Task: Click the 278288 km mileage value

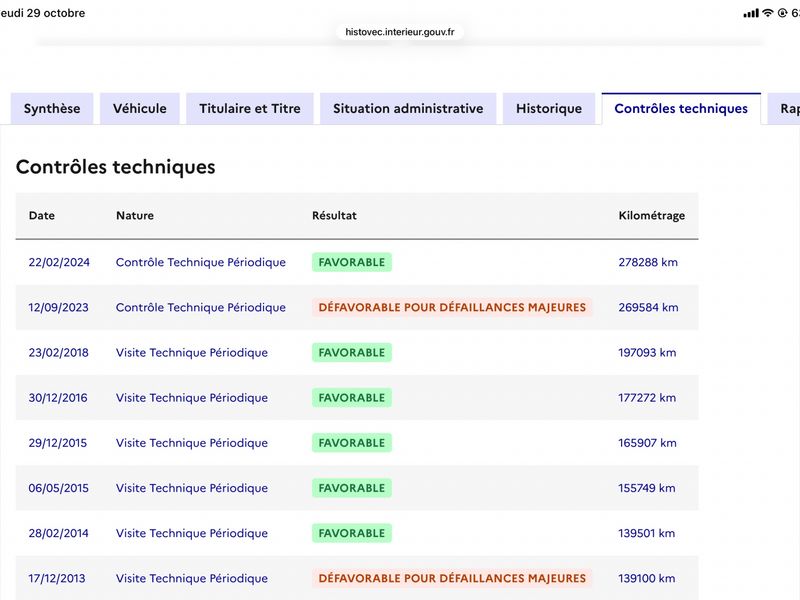Action: pyautogui.click(x=648, y=262)
